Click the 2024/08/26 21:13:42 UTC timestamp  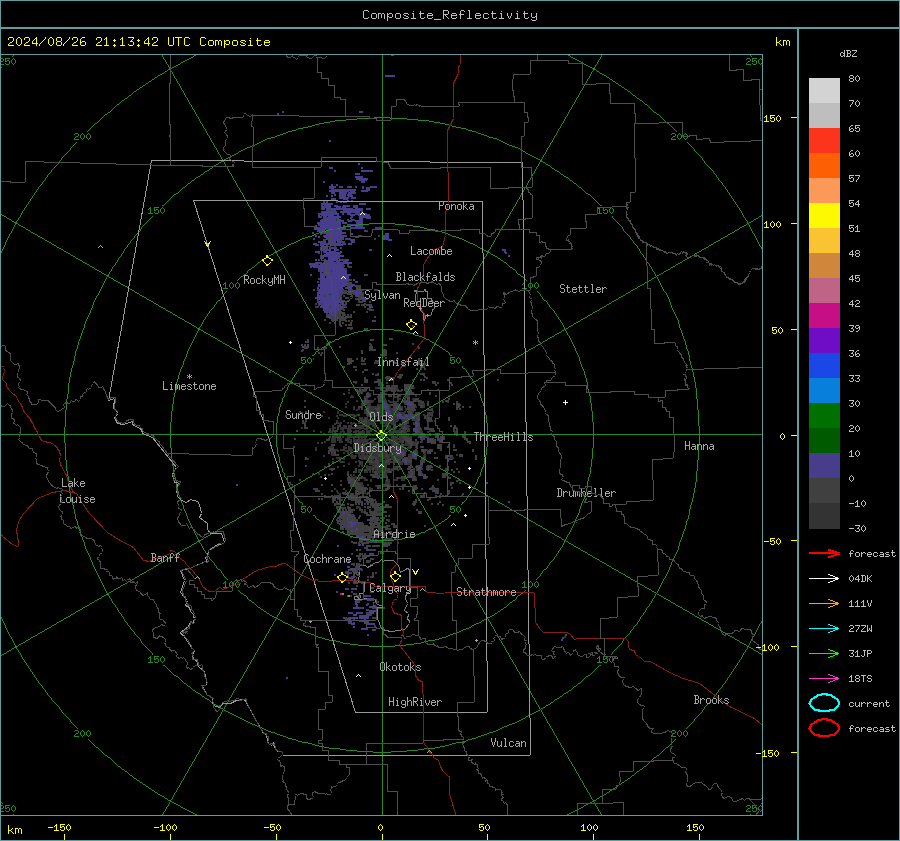coord(98,42)
